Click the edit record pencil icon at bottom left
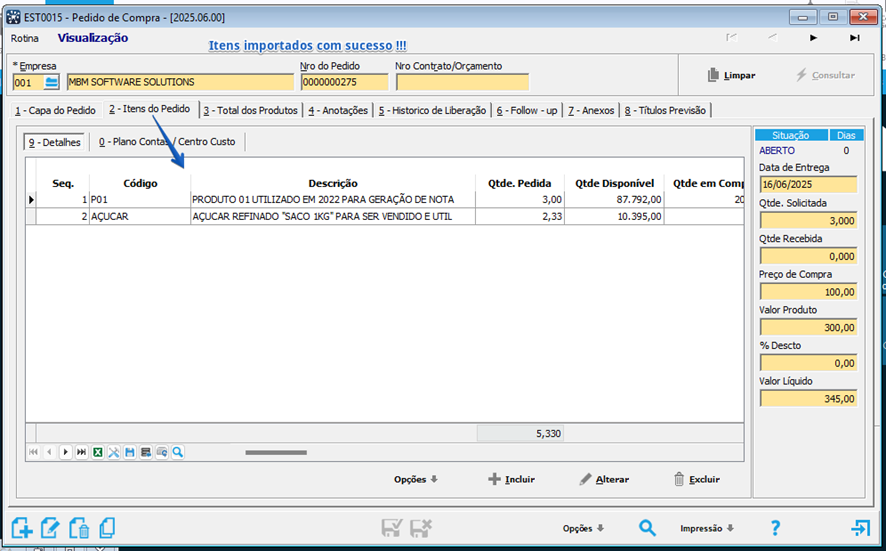886x551 pixels. click(50, 528)
